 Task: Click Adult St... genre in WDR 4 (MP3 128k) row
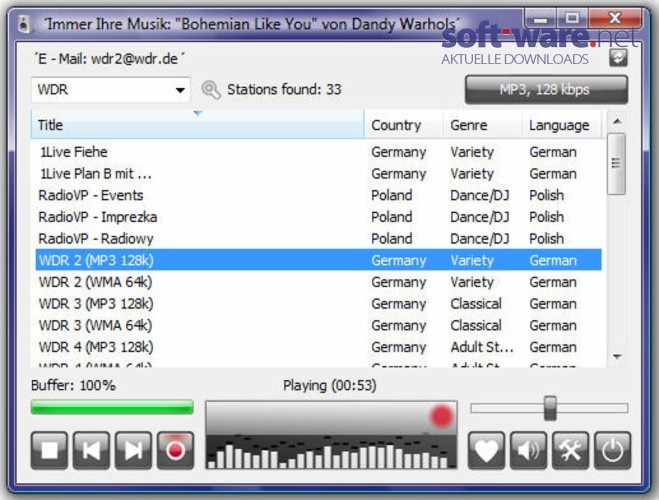482,347
